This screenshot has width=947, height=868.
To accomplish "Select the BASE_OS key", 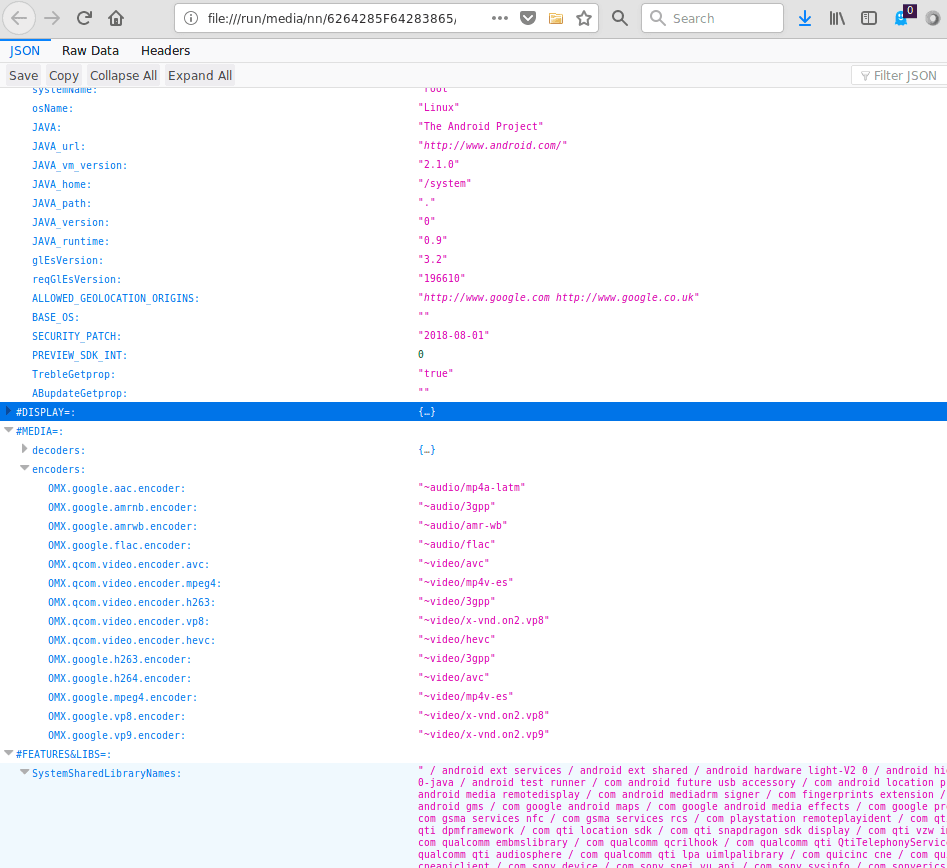I will click(56, 318).
